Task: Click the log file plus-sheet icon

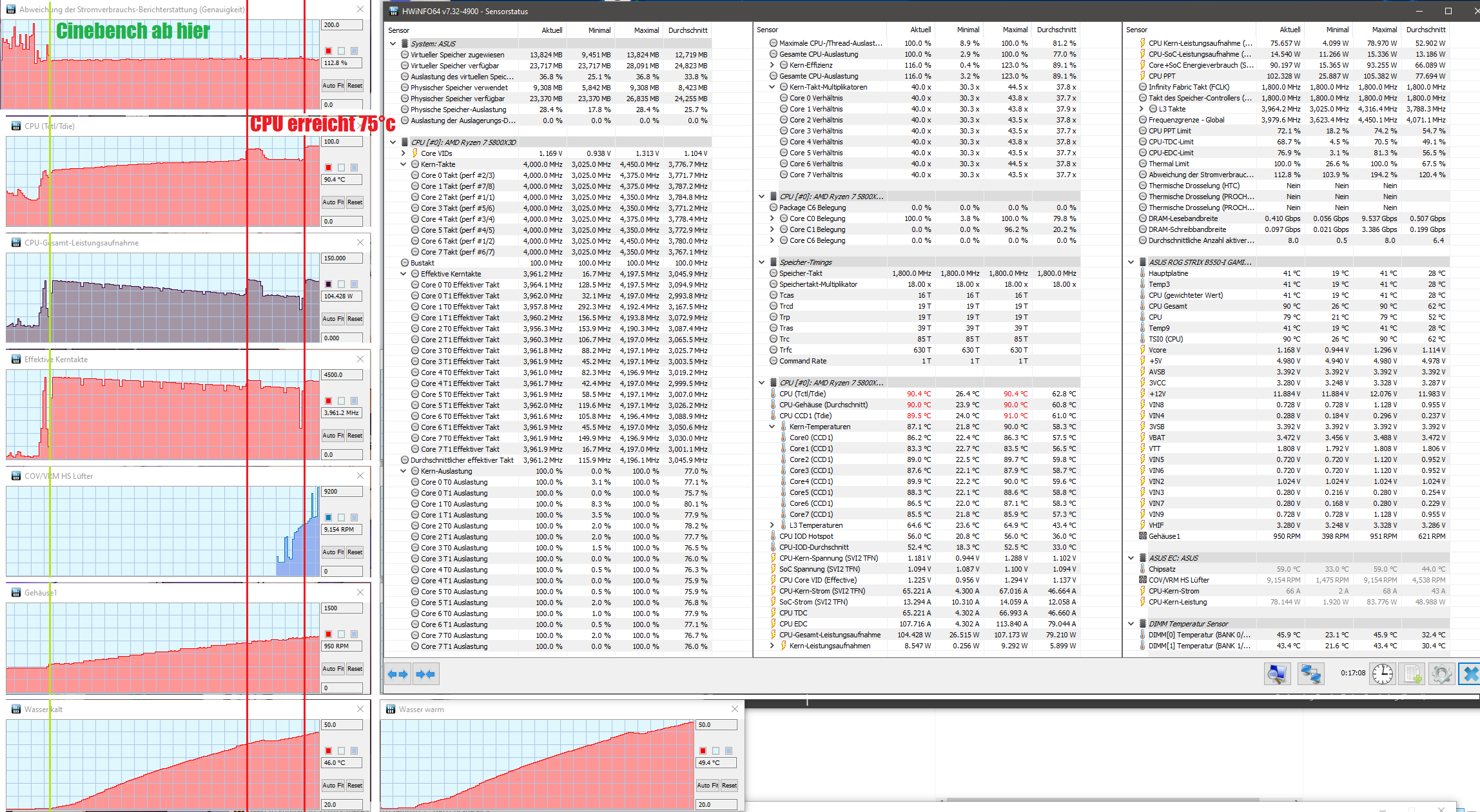Action: [1412, 674]
